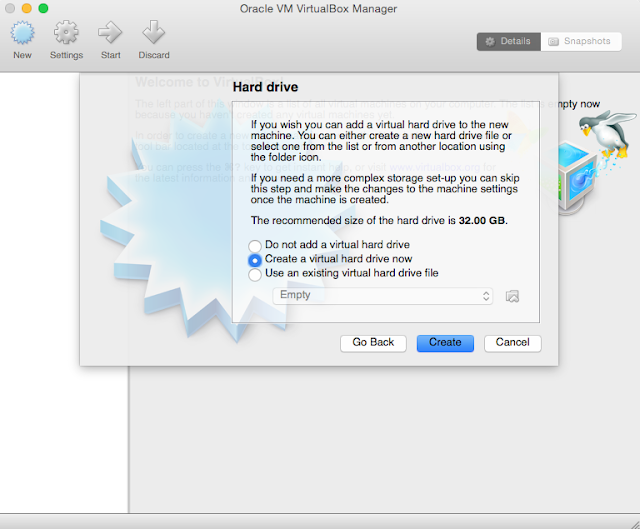Click the Go Back button

[373, 343]
